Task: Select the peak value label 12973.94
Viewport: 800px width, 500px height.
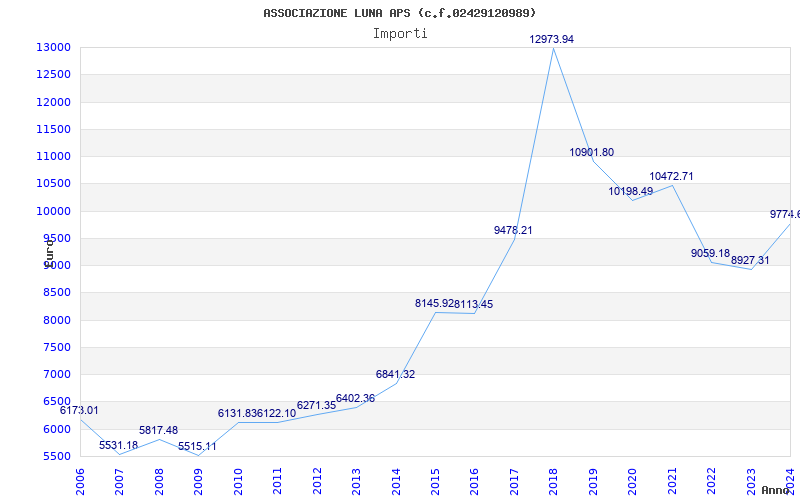Action: [x=552, y=39]
